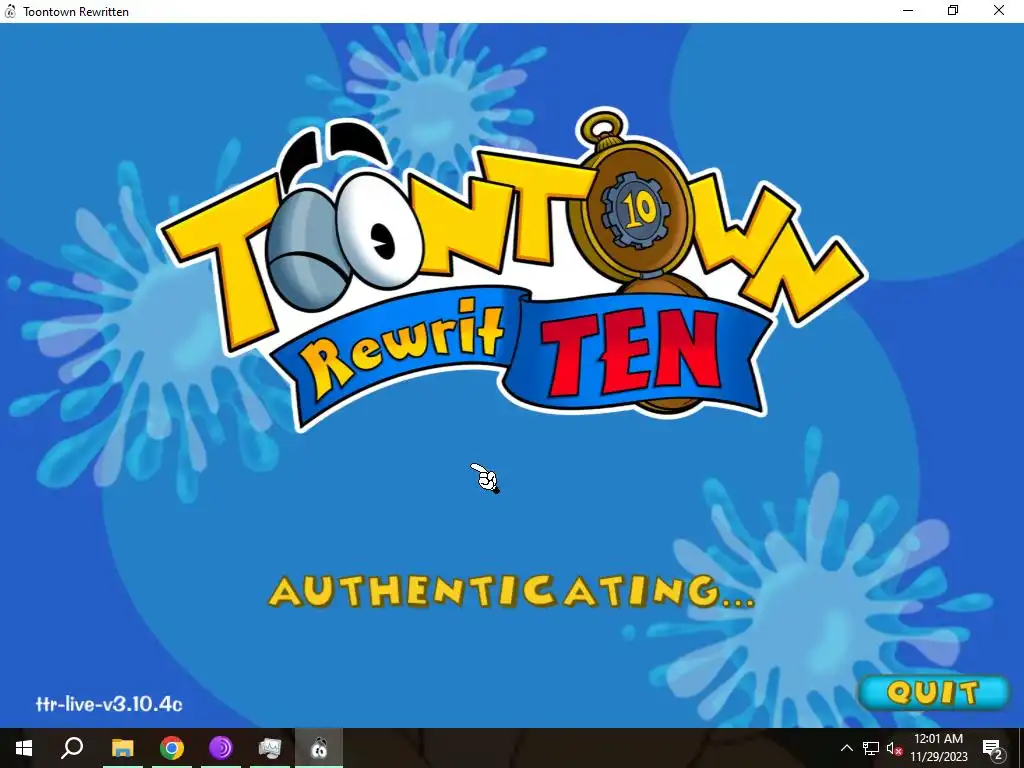Open taskbar search magnifier
The height and width of the screenshot is (768, 1024).
coord(72,748)
